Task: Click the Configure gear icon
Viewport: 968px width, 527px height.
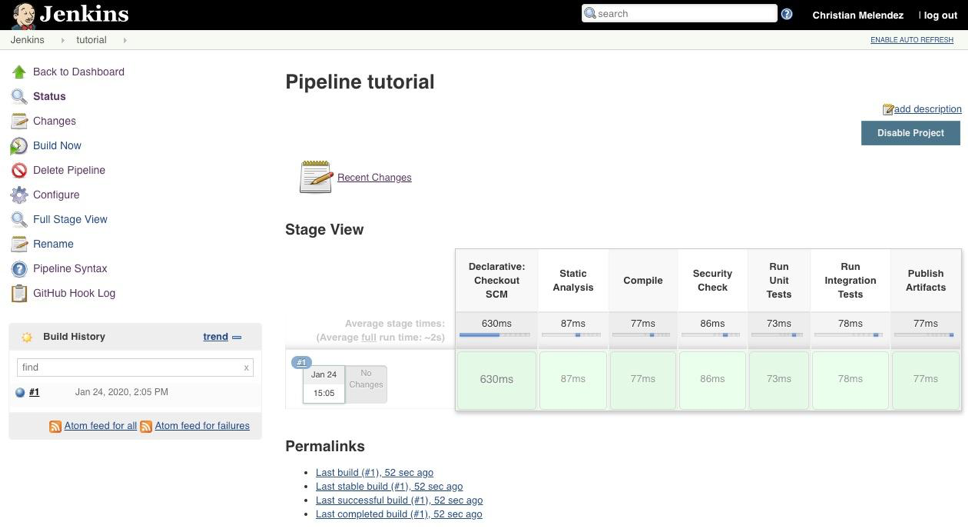Action: (x=19, y=195)
